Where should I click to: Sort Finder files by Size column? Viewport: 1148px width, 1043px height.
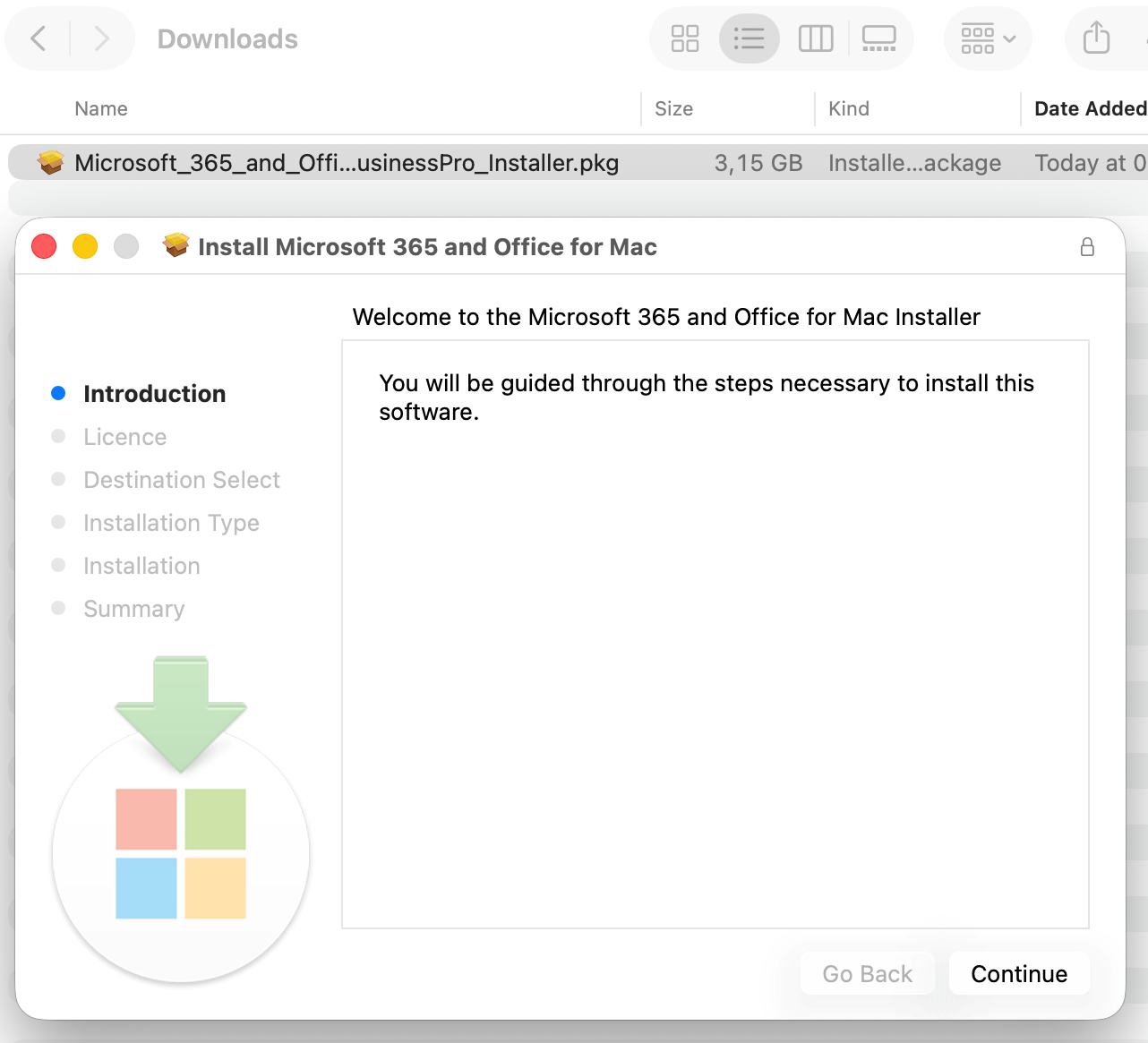click(673, 108)
